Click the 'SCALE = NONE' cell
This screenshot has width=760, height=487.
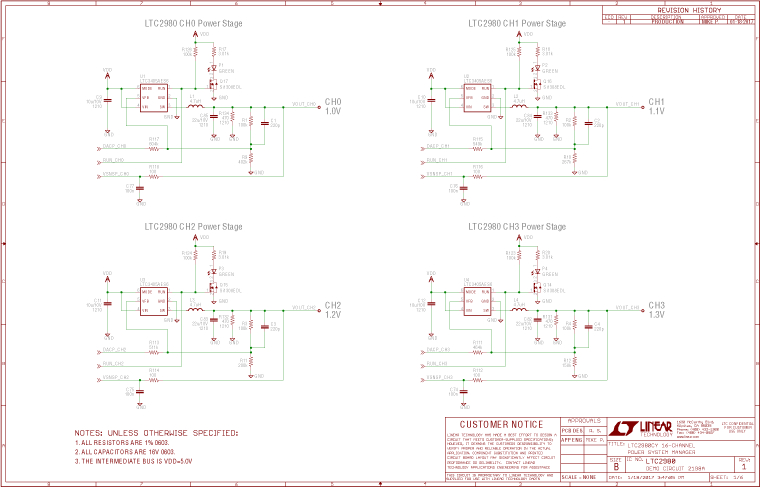coord(584,477)
